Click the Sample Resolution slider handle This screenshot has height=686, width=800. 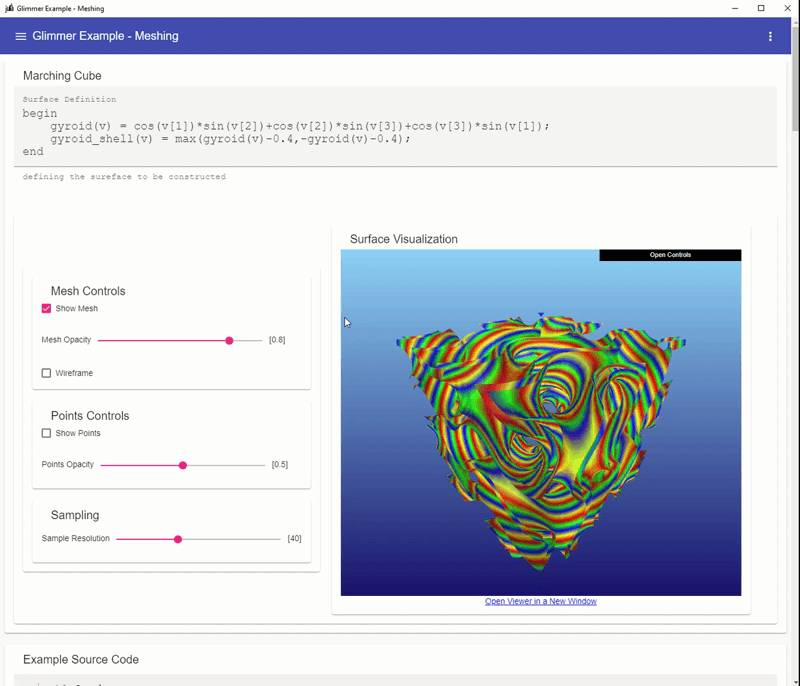(178, 539)
